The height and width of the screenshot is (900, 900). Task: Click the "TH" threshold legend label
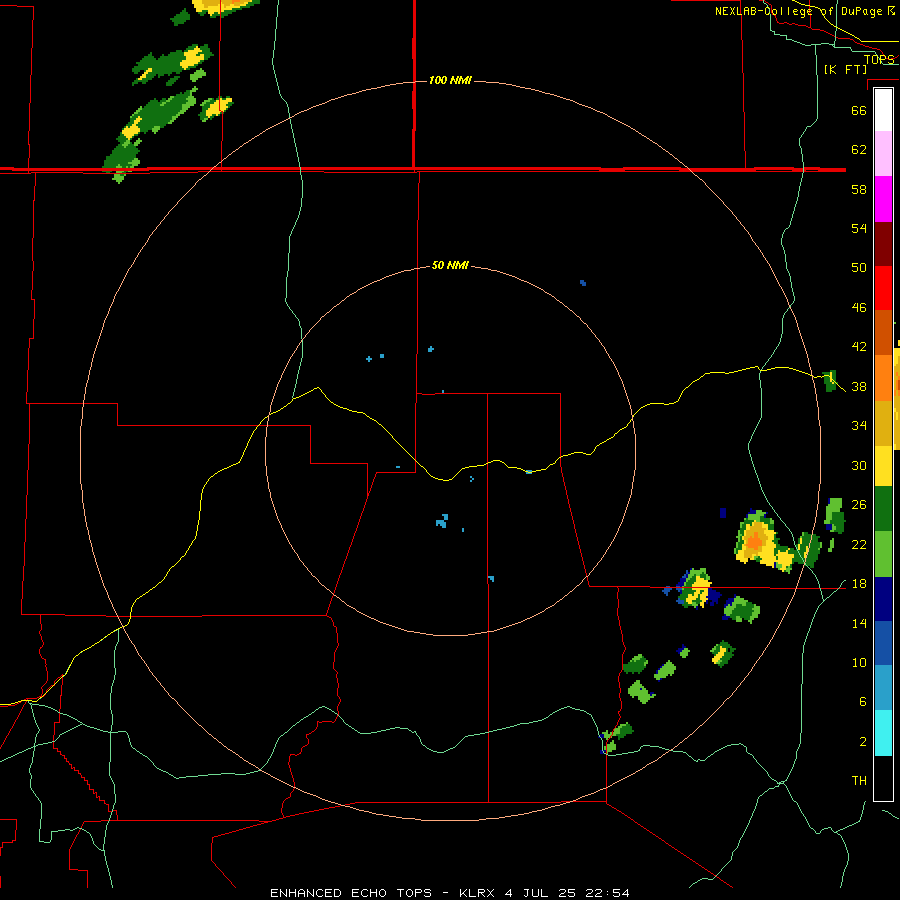click(x=859, y=781)
